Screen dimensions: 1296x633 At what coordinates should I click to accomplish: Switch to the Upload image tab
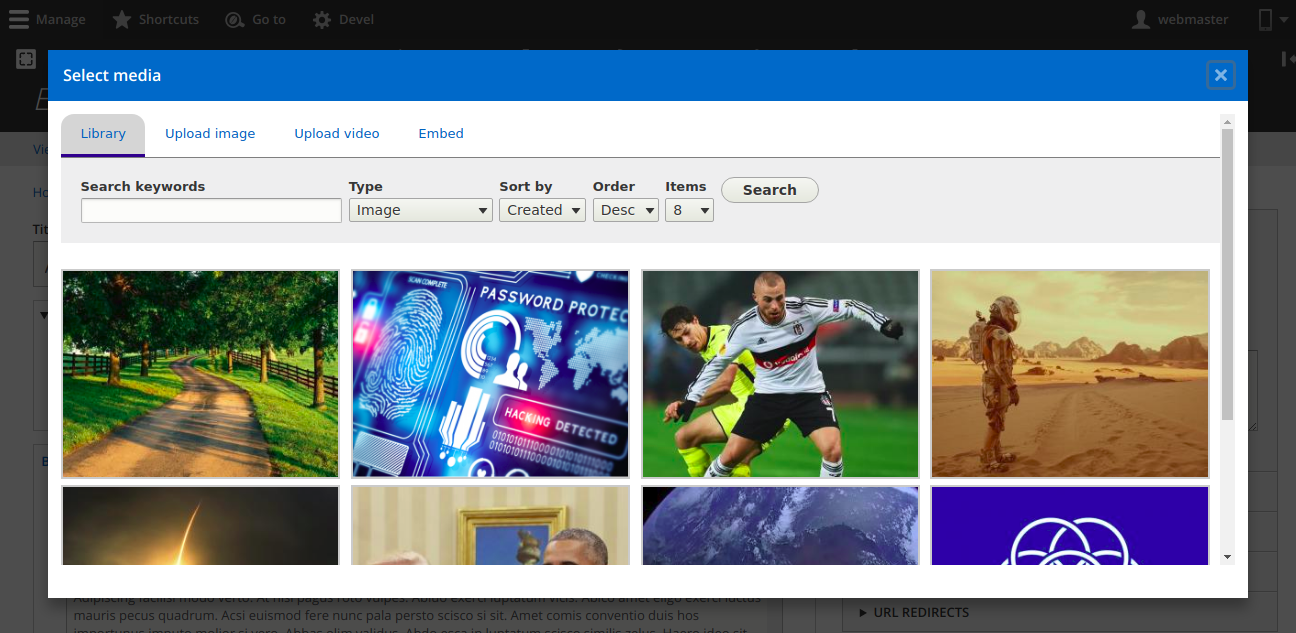(210, 134)
